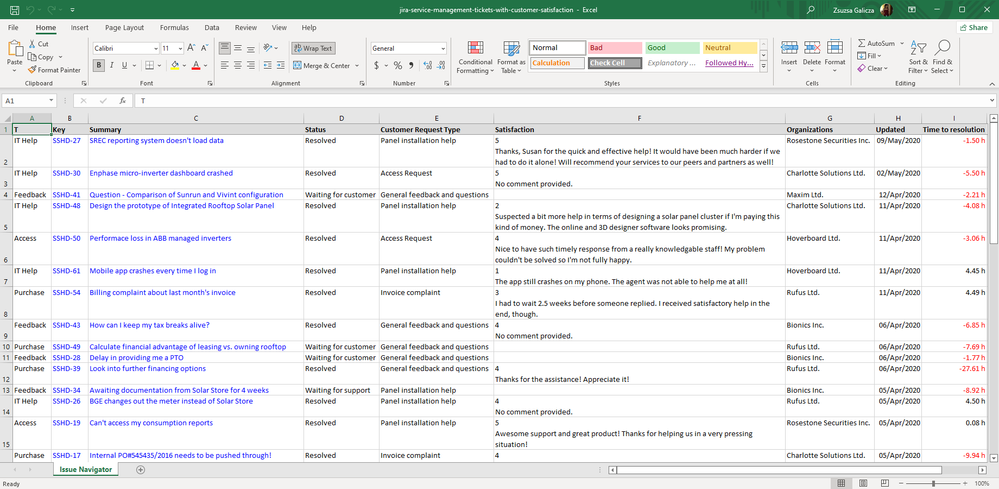
Task: Open the Fill Color yellow swatch
Action: click(x=175, y=66)
